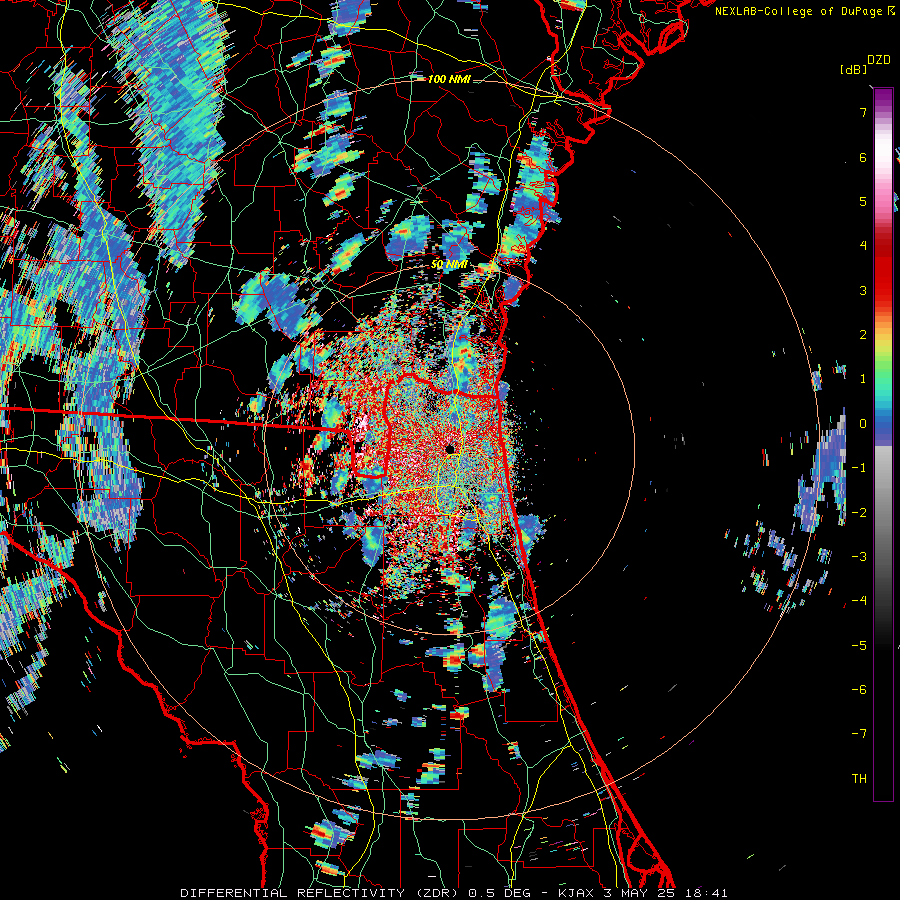
Task: Click the 50 NMI range ring label
Action: point(449,265)
